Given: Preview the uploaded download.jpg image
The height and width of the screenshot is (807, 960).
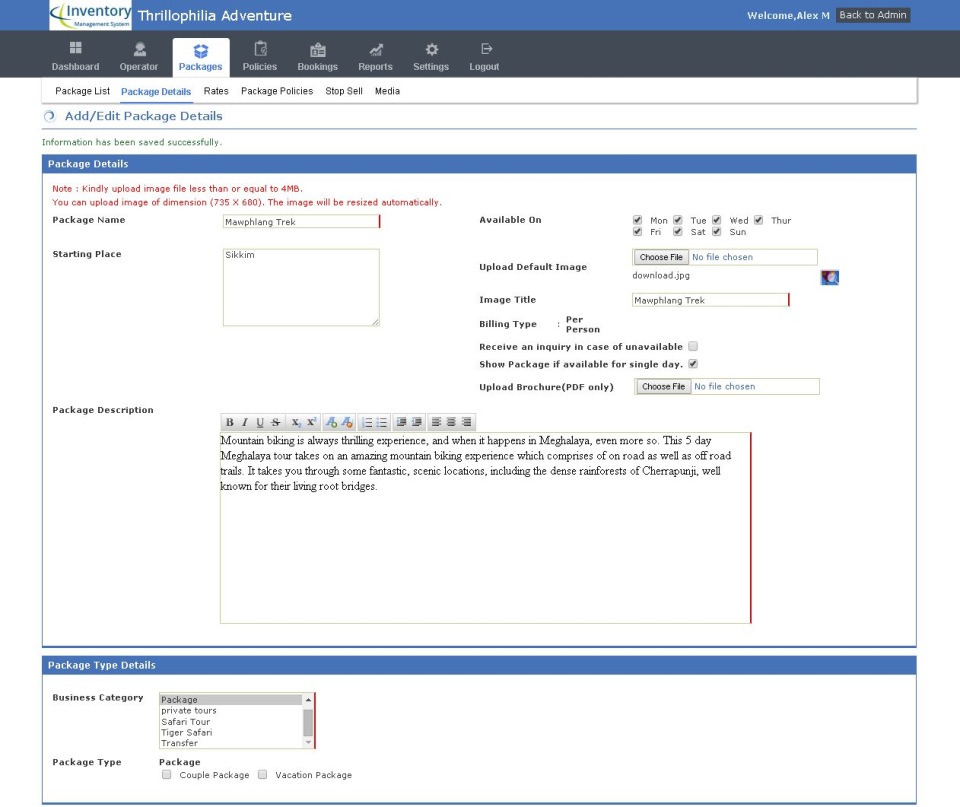Looking at the screenshot, I should point(828,277).
